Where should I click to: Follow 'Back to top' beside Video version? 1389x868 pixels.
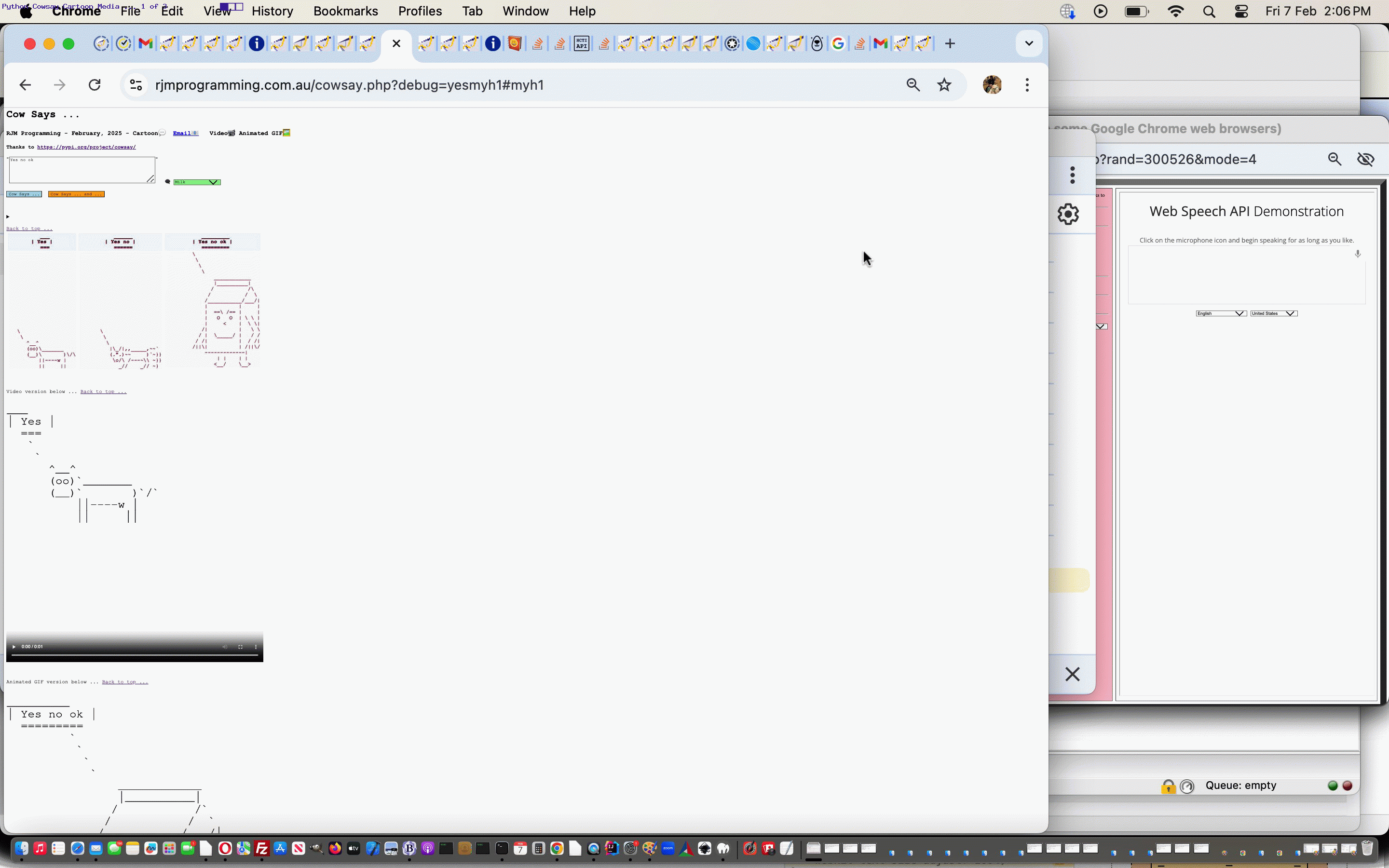[x=103, y=392]
